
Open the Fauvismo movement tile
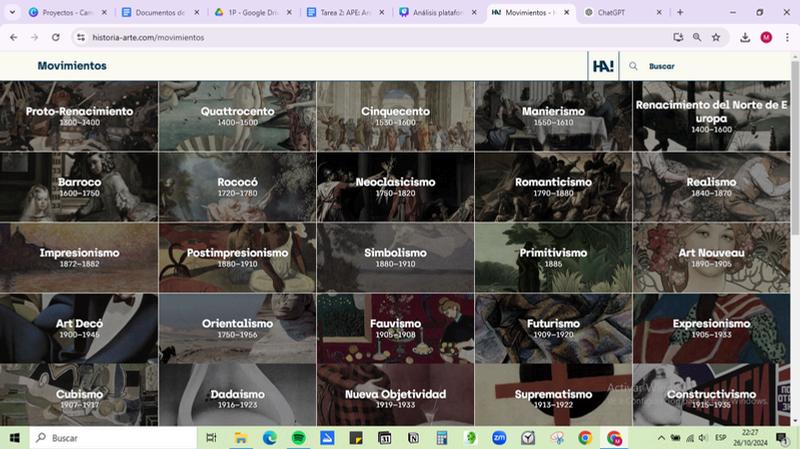click(x=395, y=328)
